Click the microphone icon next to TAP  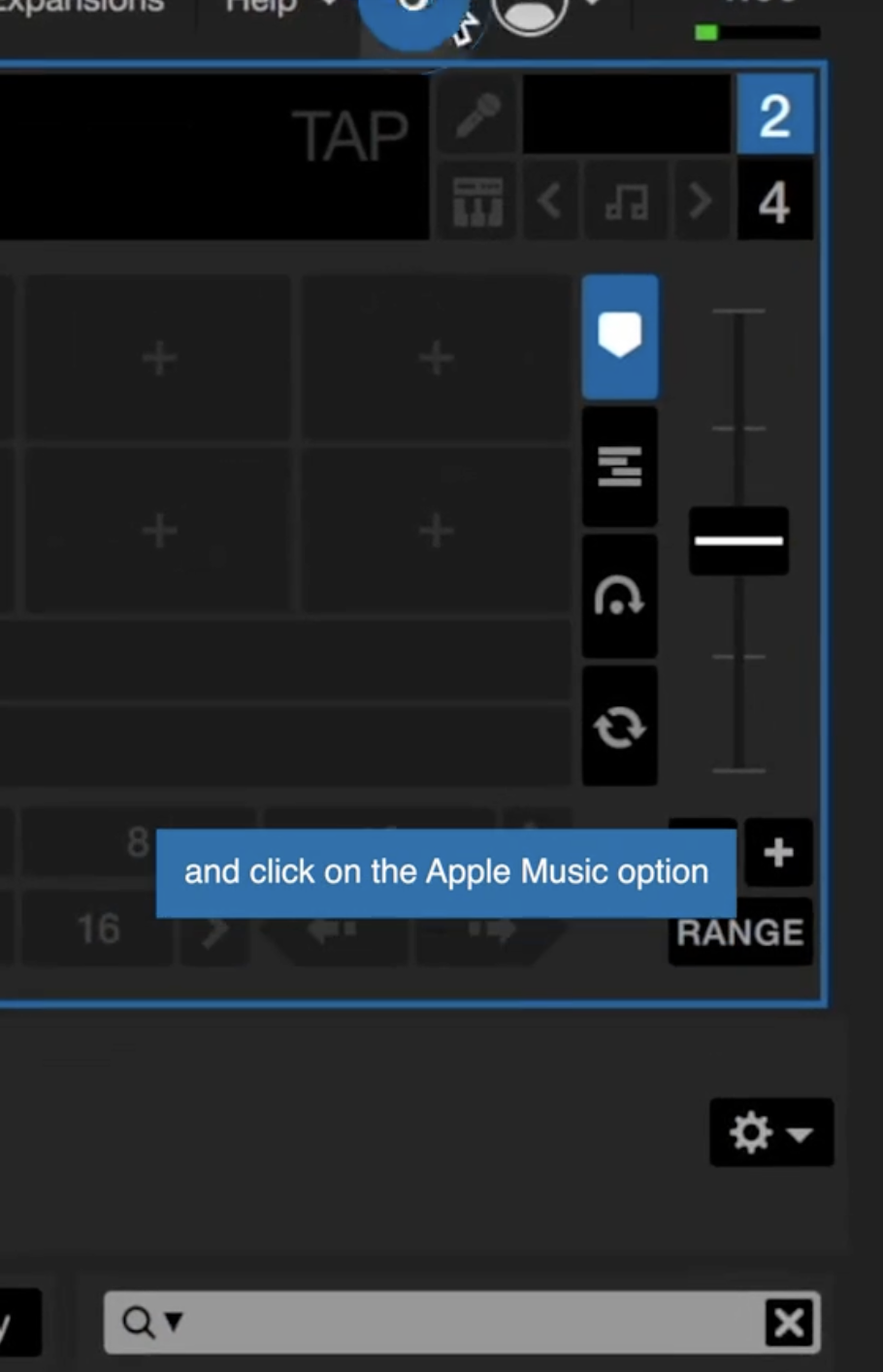tap(476, 116)
